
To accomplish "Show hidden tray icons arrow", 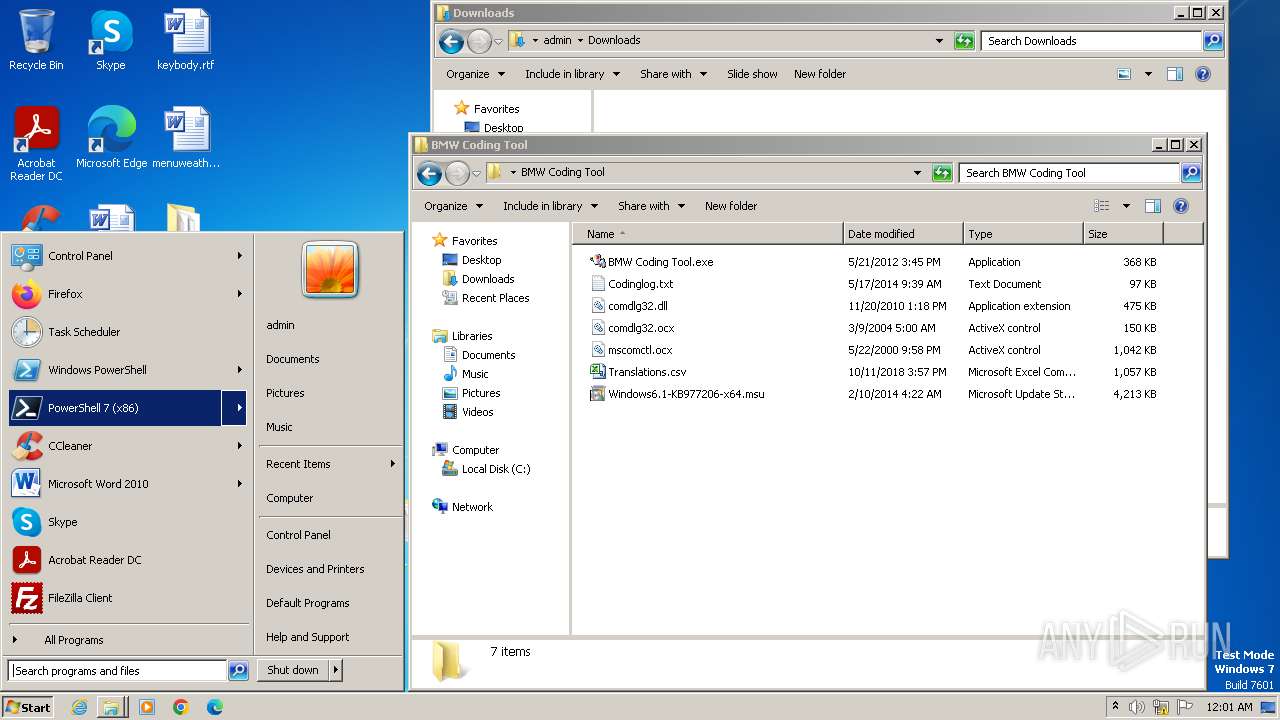I will (1115, 707).
